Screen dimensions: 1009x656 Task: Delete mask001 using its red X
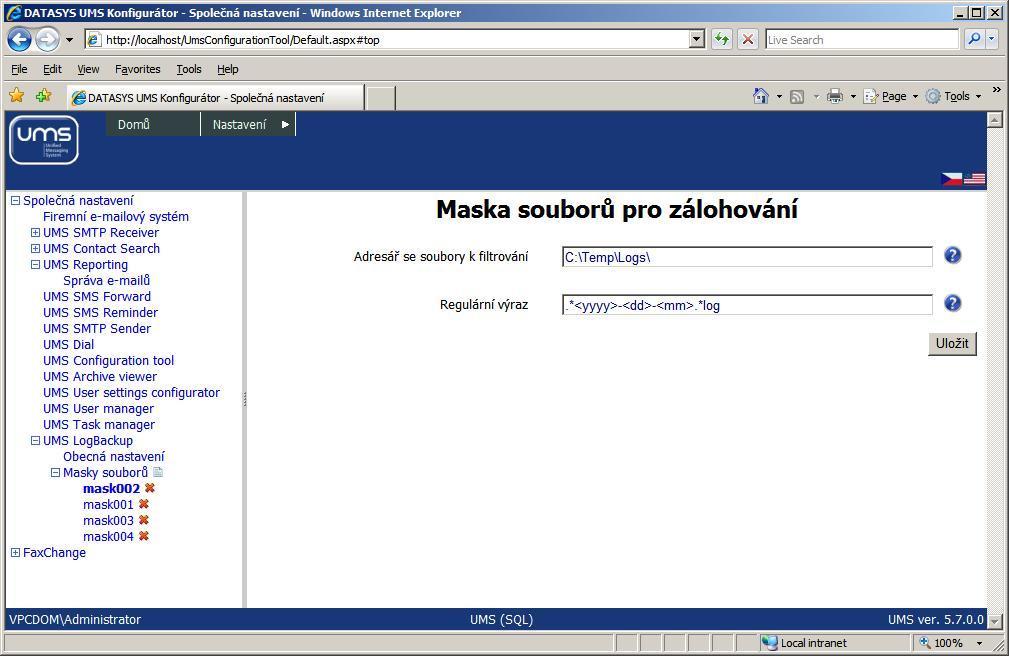(144, 504)
